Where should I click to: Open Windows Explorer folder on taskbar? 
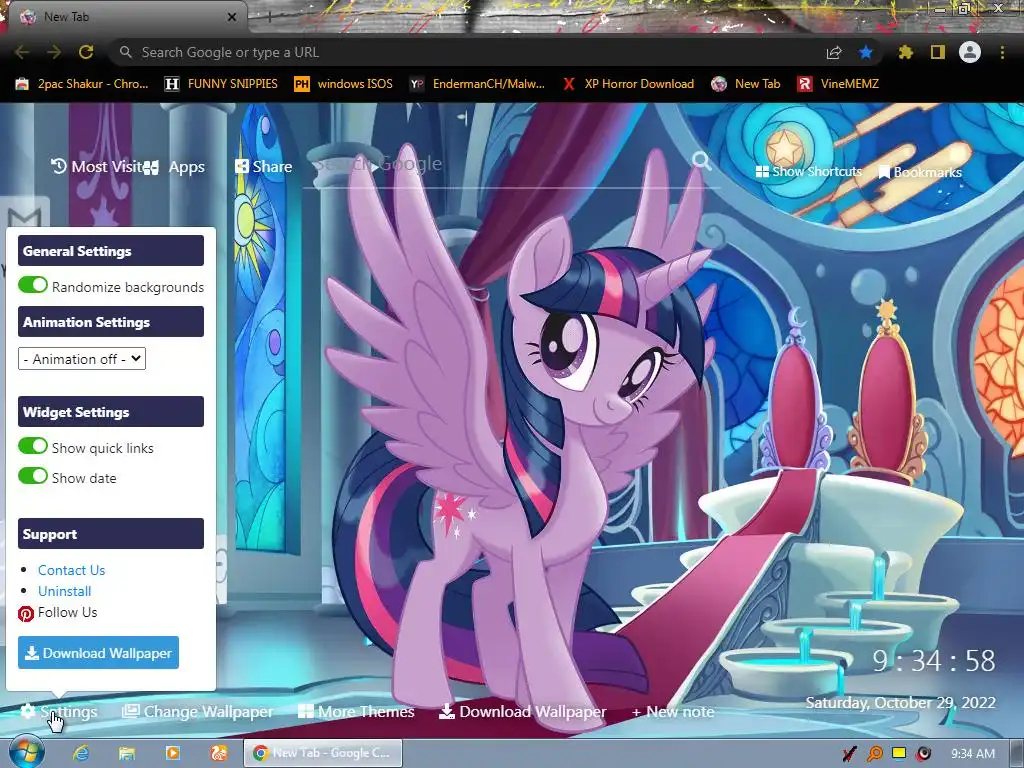[127, 753]
